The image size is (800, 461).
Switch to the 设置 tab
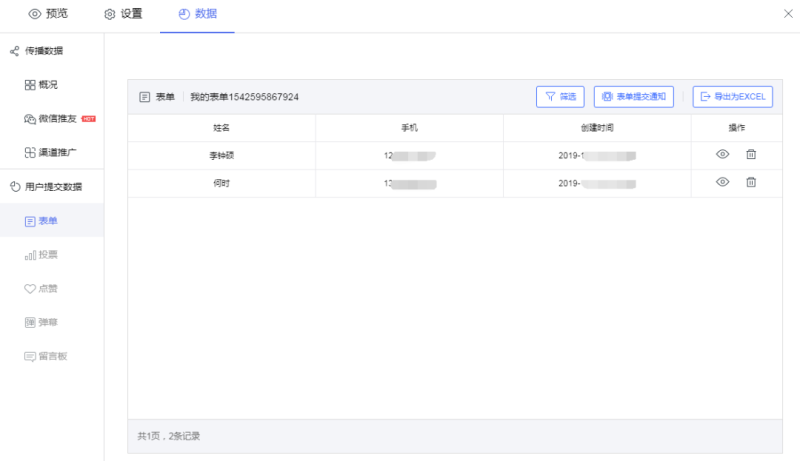click(123, 14)
